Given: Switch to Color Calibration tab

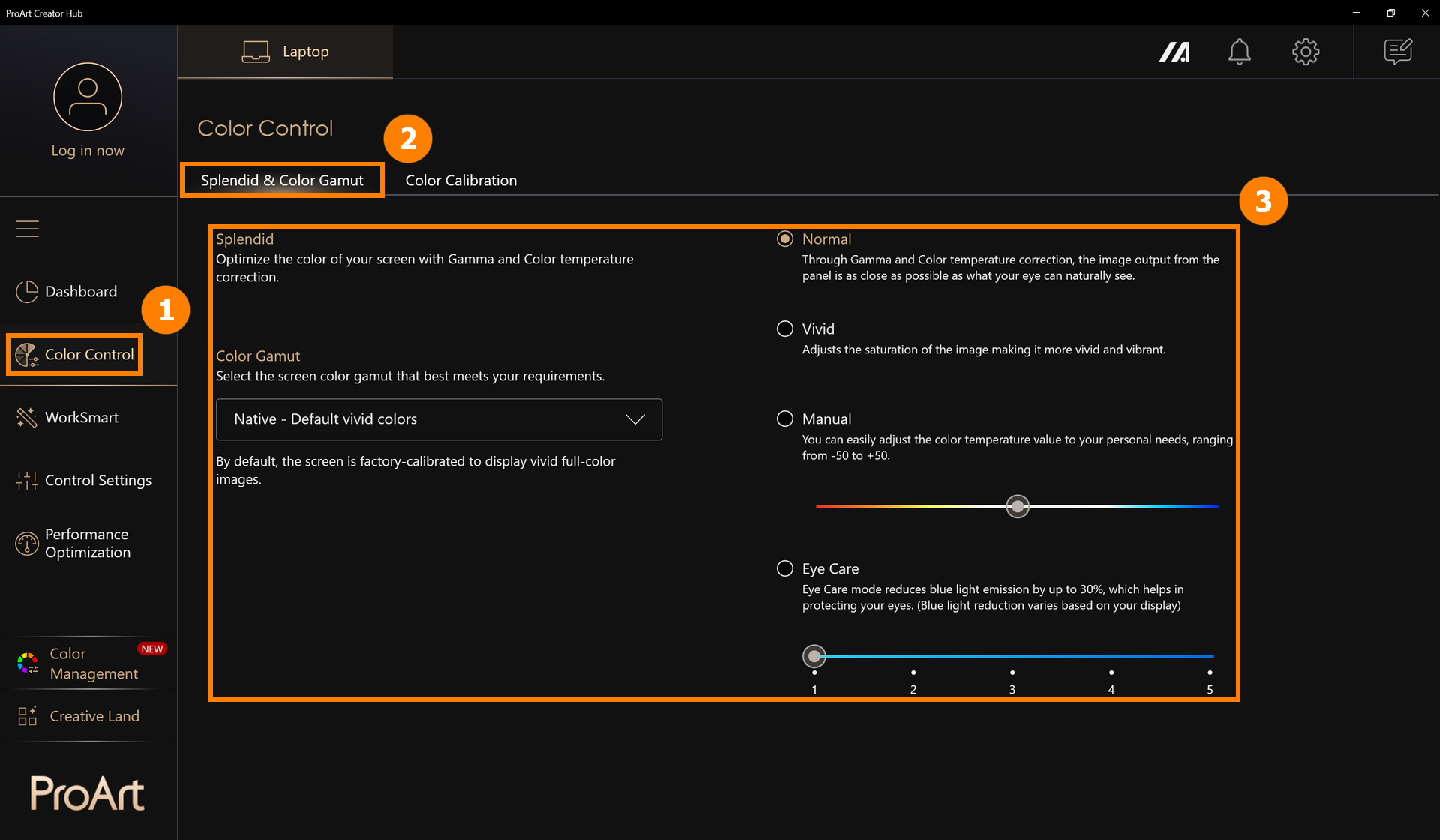Looking at the screenshot, I should pyautogui.click(x=461, y=180).
